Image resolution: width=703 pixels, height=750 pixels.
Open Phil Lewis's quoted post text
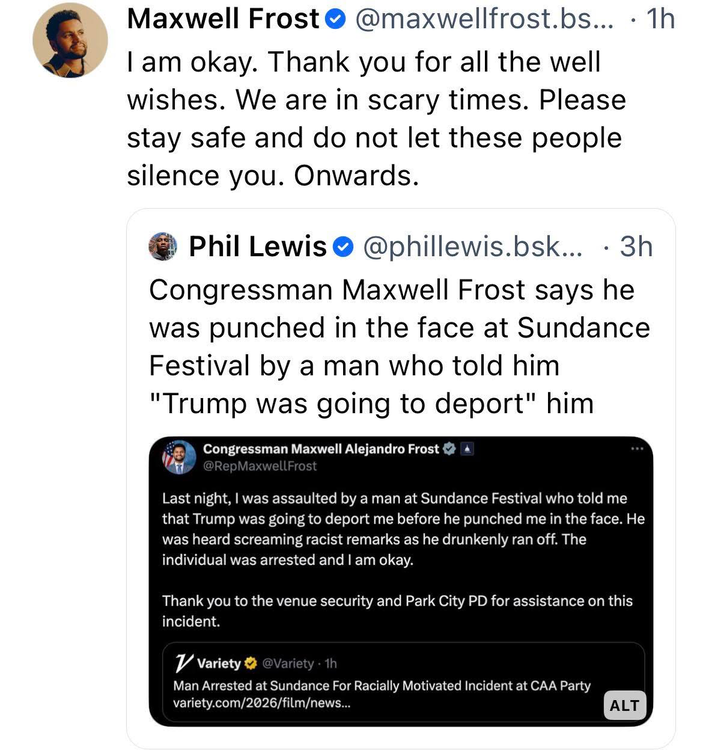(x=399, y=346)
